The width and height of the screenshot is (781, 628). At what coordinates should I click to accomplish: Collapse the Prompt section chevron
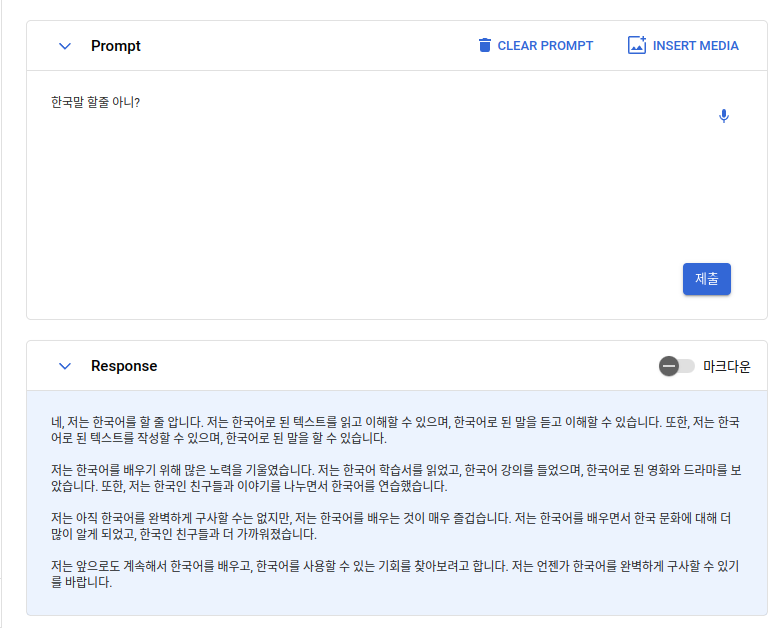click(x=65, y=46)
